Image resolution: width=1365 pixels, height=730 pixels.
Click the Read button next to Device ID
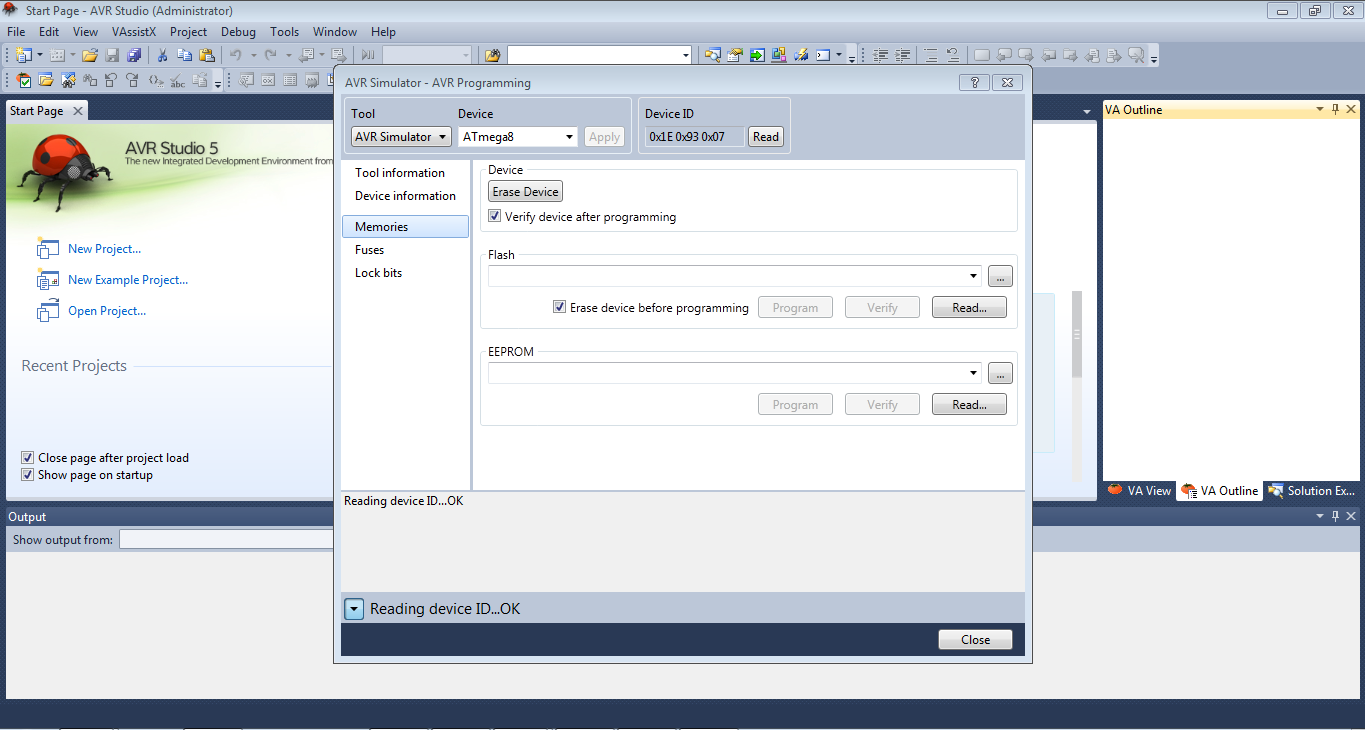766,137
